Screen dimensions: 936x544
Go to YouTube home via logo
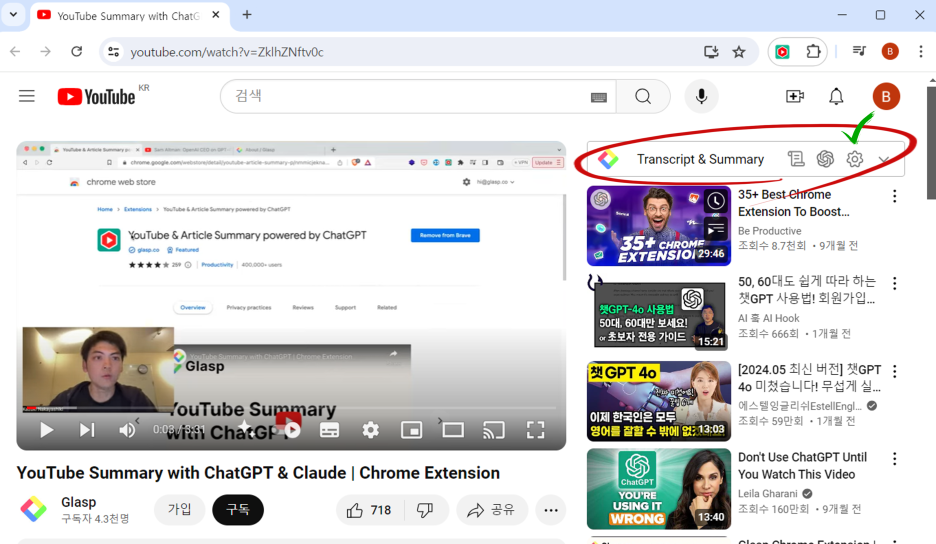[x=97, y=97]
